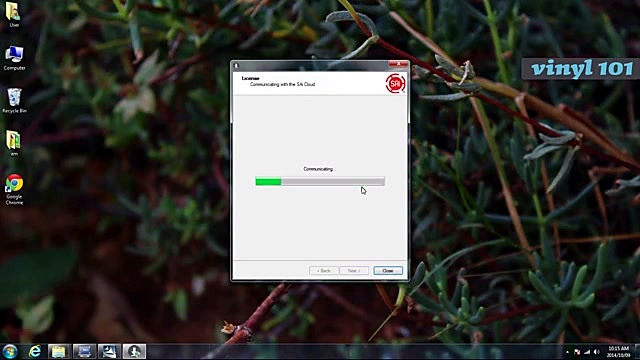
Task: Open the Recycle Bin desktop icon
Action: (14, 100)
